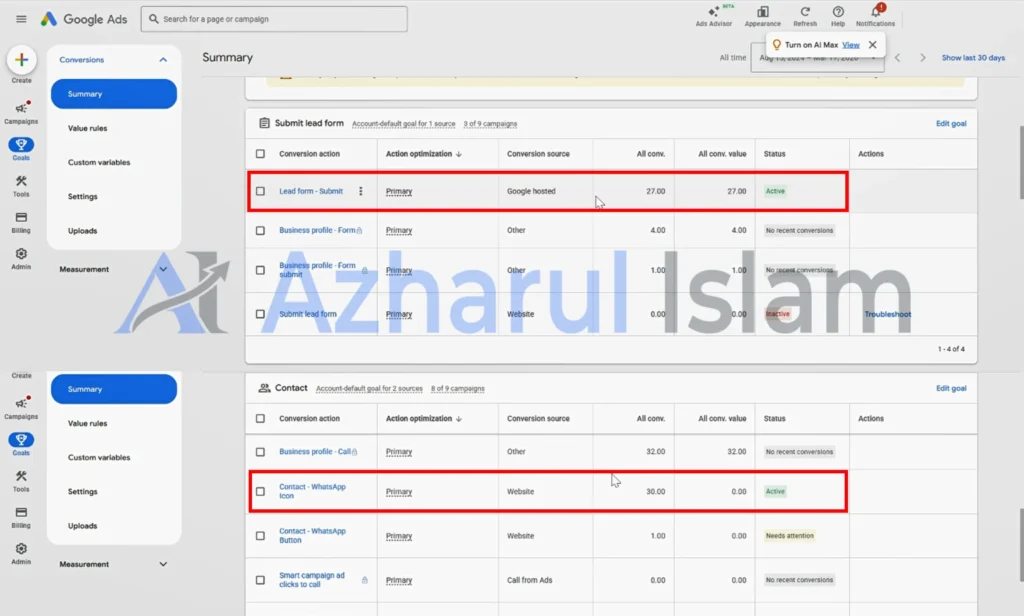Click the Create plus button
This screenshot has width=1024, height=616.
(x=22, y=60)
